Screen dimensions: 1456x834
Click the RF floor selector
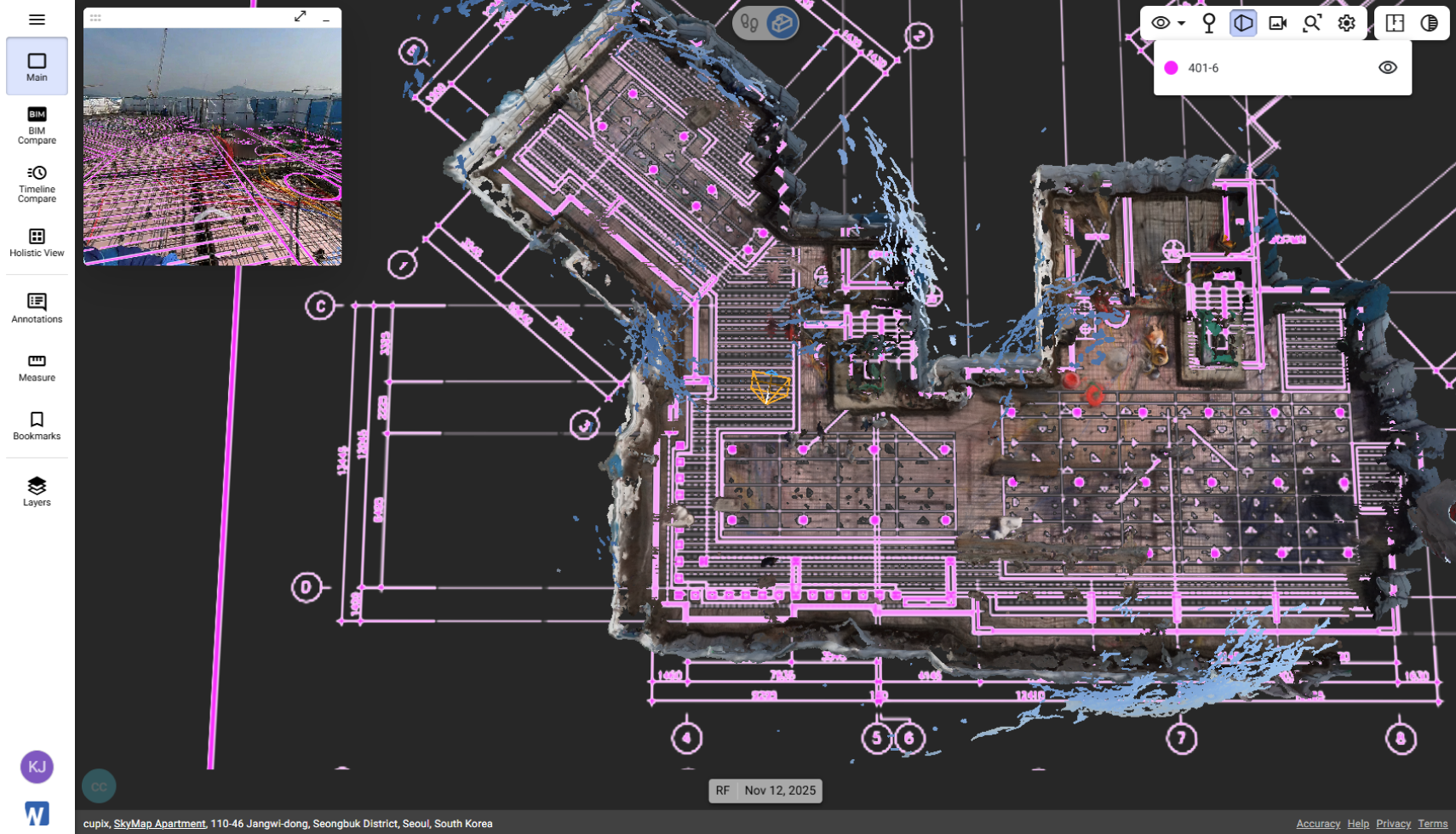pyautogui.click(x=722, y=791)
